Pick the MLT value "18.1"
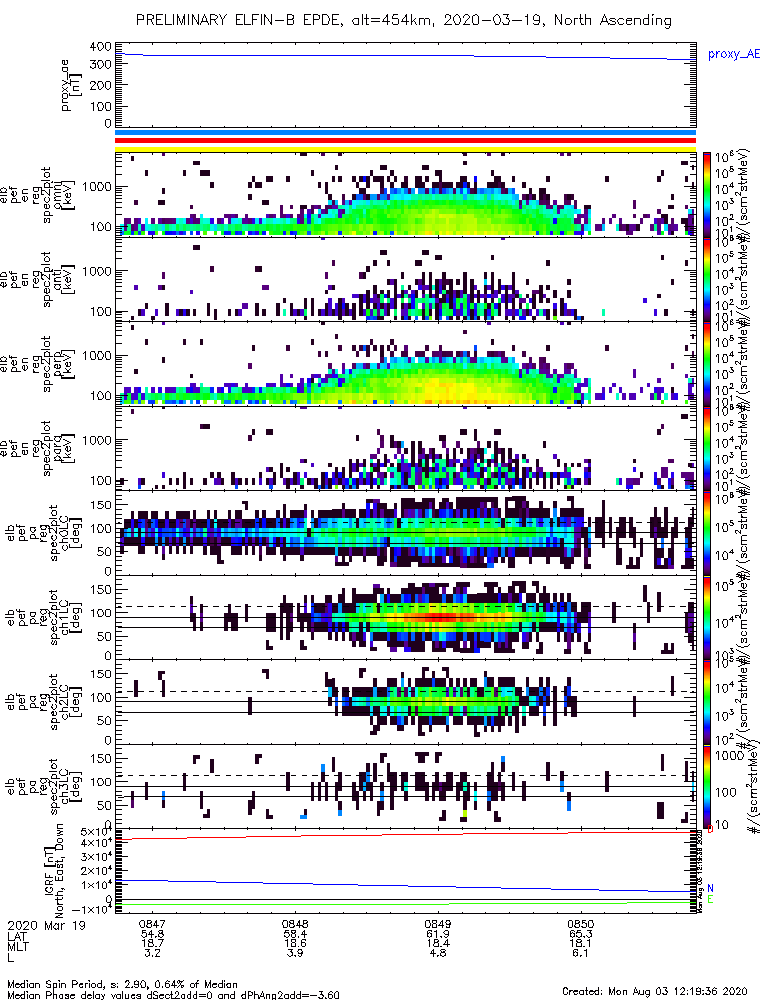The height and width of the screenshot is (1000, 775). tap(580, 943)
